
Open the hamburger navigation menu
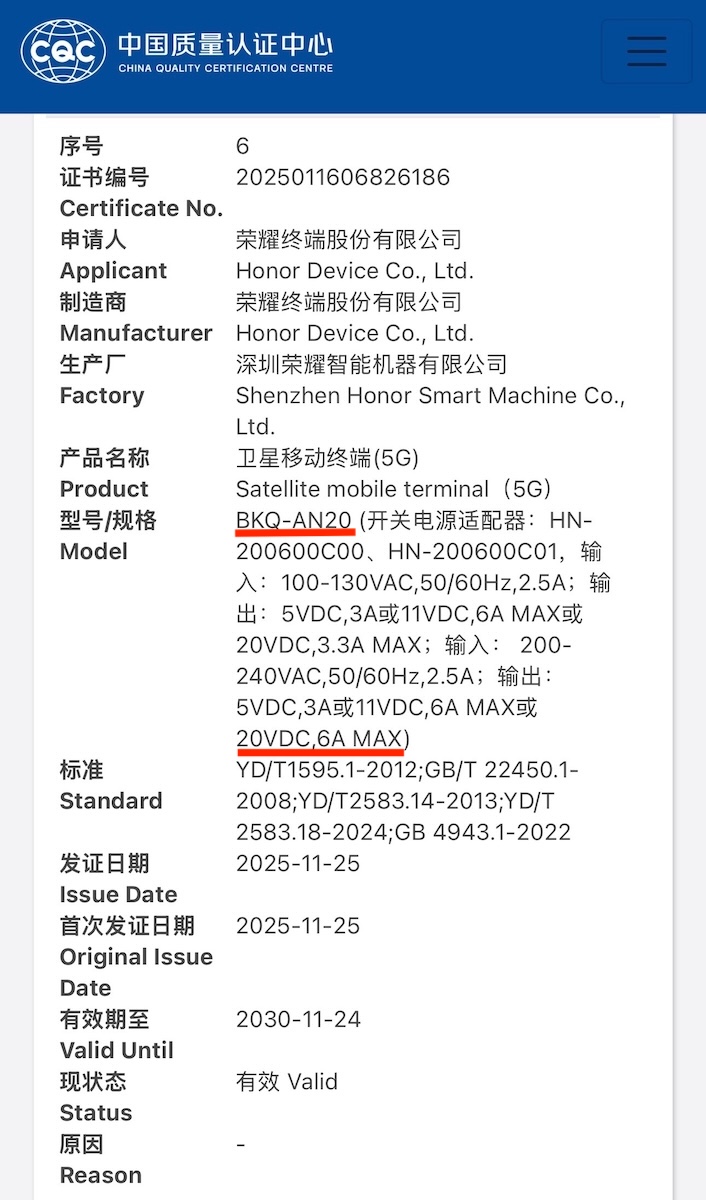pos(646,49)
